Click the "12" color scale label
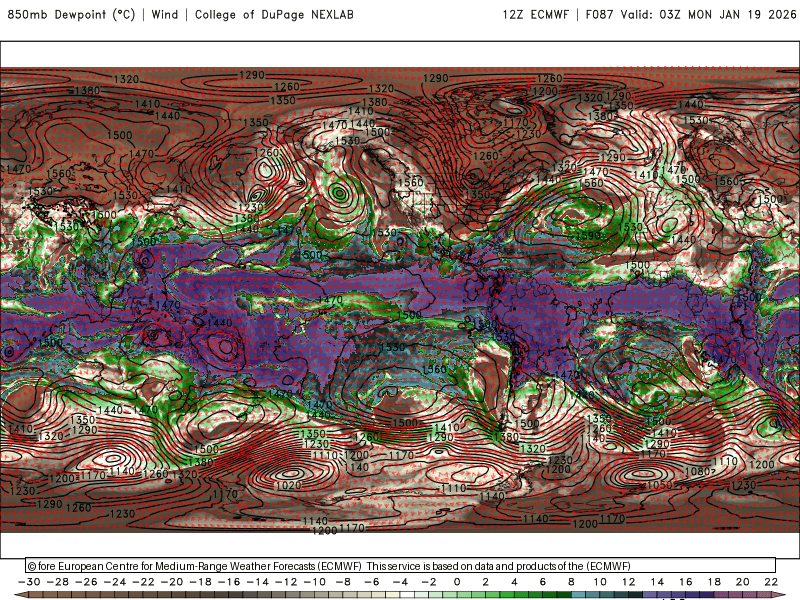This screenshot has width=800, height=600. (x=629, y=582)
